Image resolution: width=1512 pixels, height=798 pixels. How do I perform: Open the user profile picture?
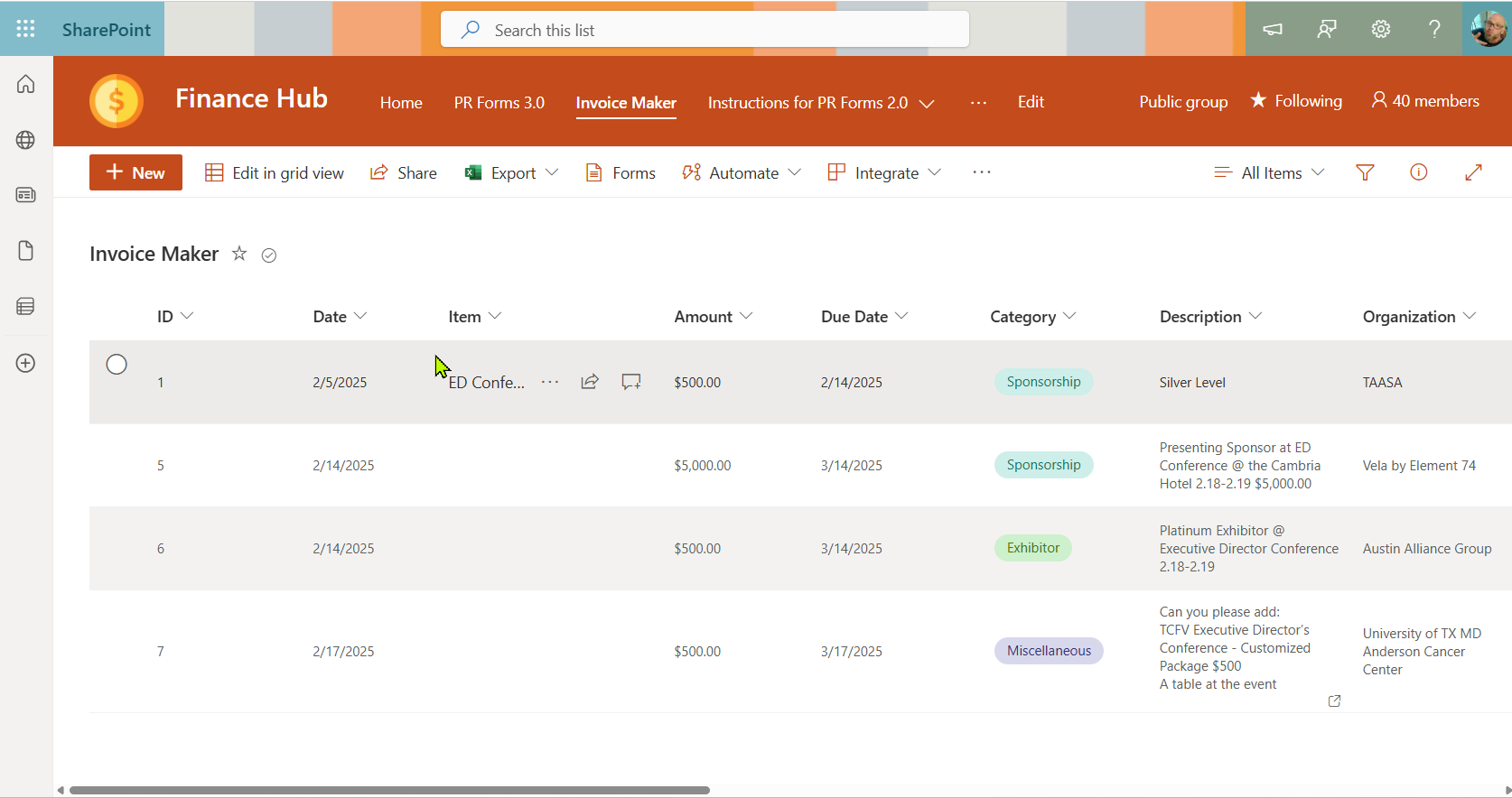1488,29
